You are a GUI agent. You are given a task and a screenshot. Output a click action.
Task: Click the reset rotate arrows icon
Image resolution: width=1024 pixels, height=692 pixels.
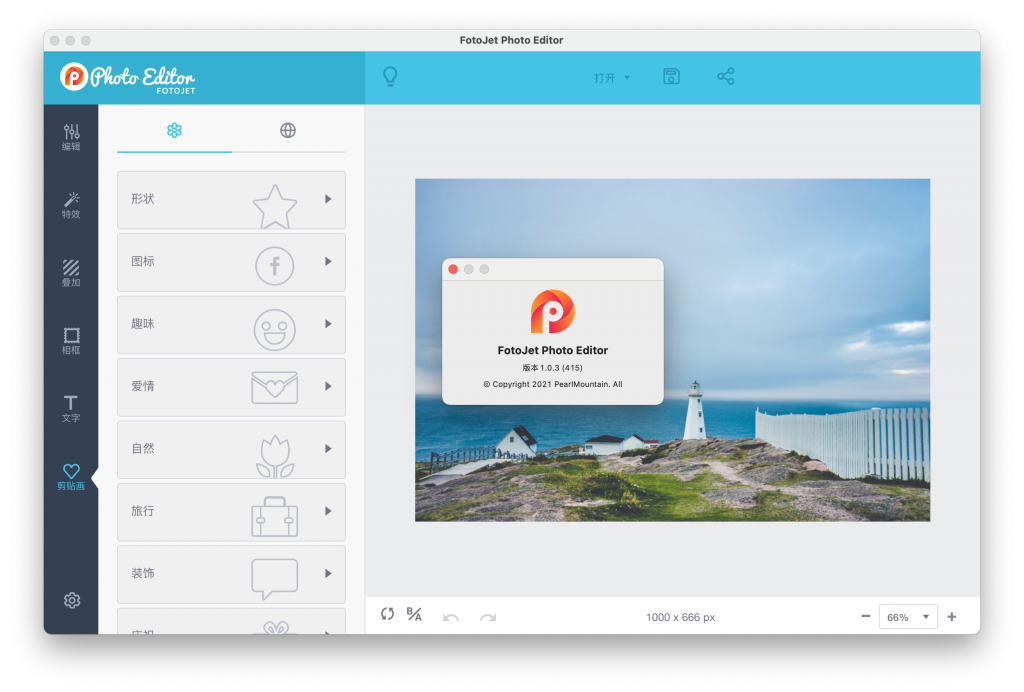387,614
